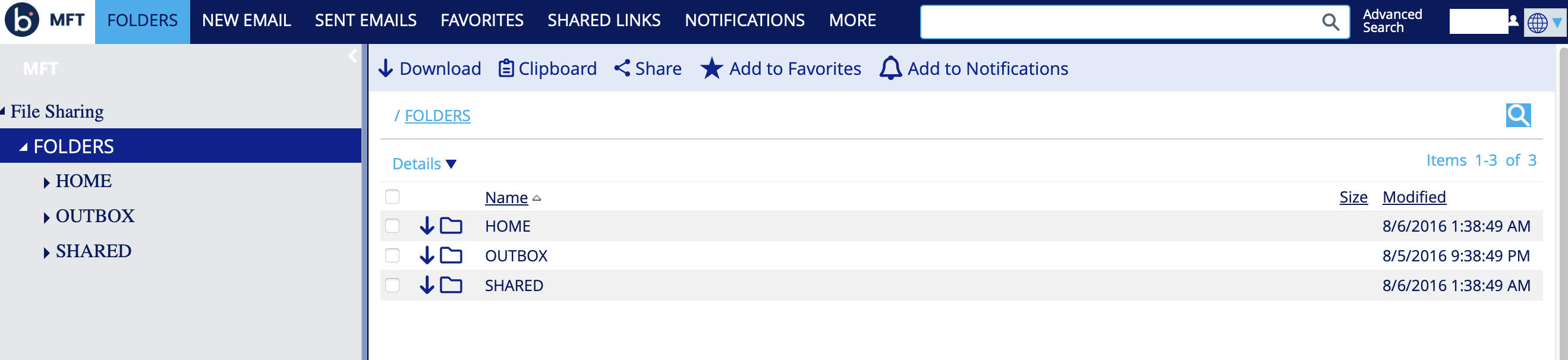
Task: Click the download arrow beside HOME folder
Action: pyautogui.click(x=427, y=226)
